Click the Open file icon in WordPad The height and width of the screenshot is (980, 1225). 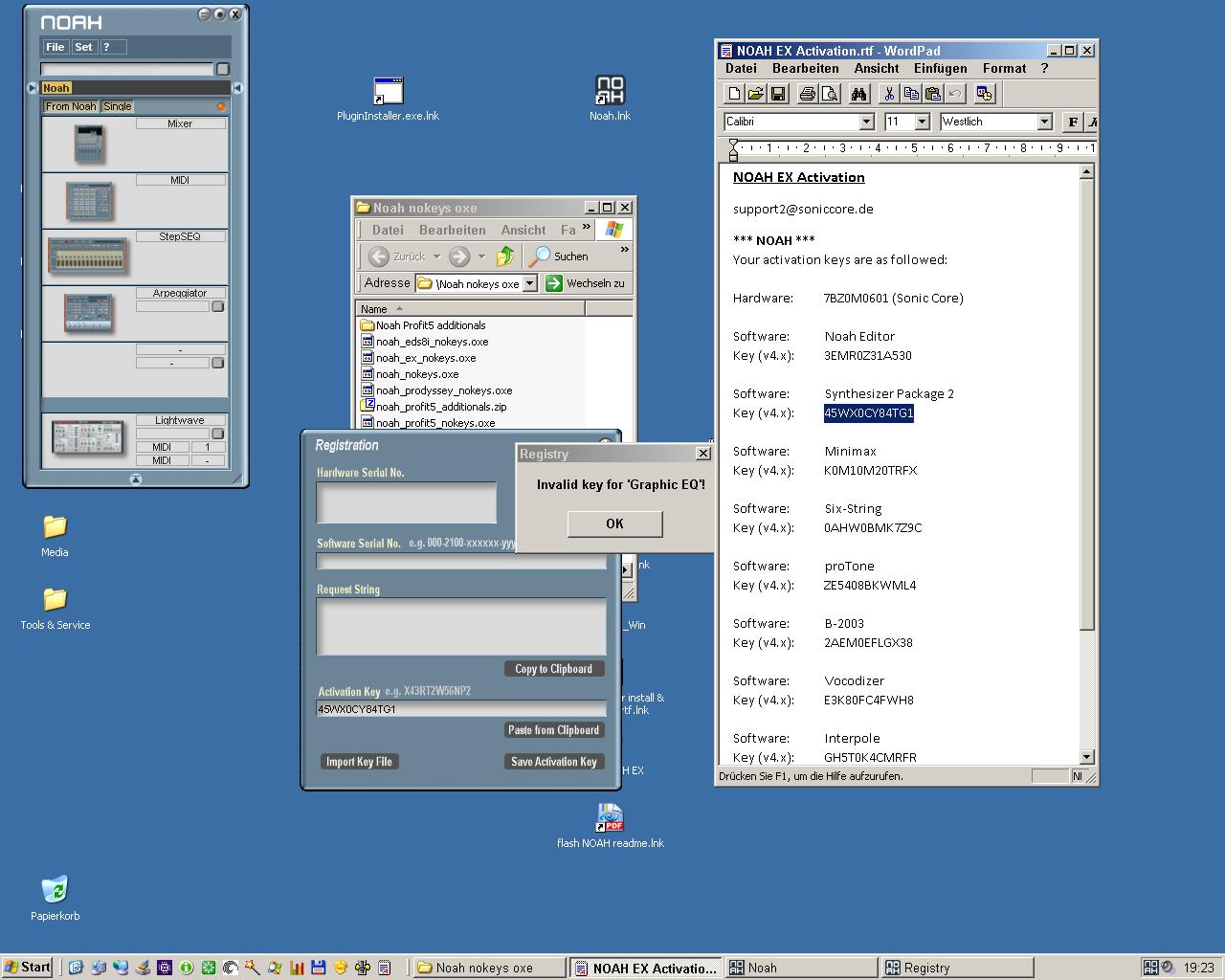click(x=756, y=94)
